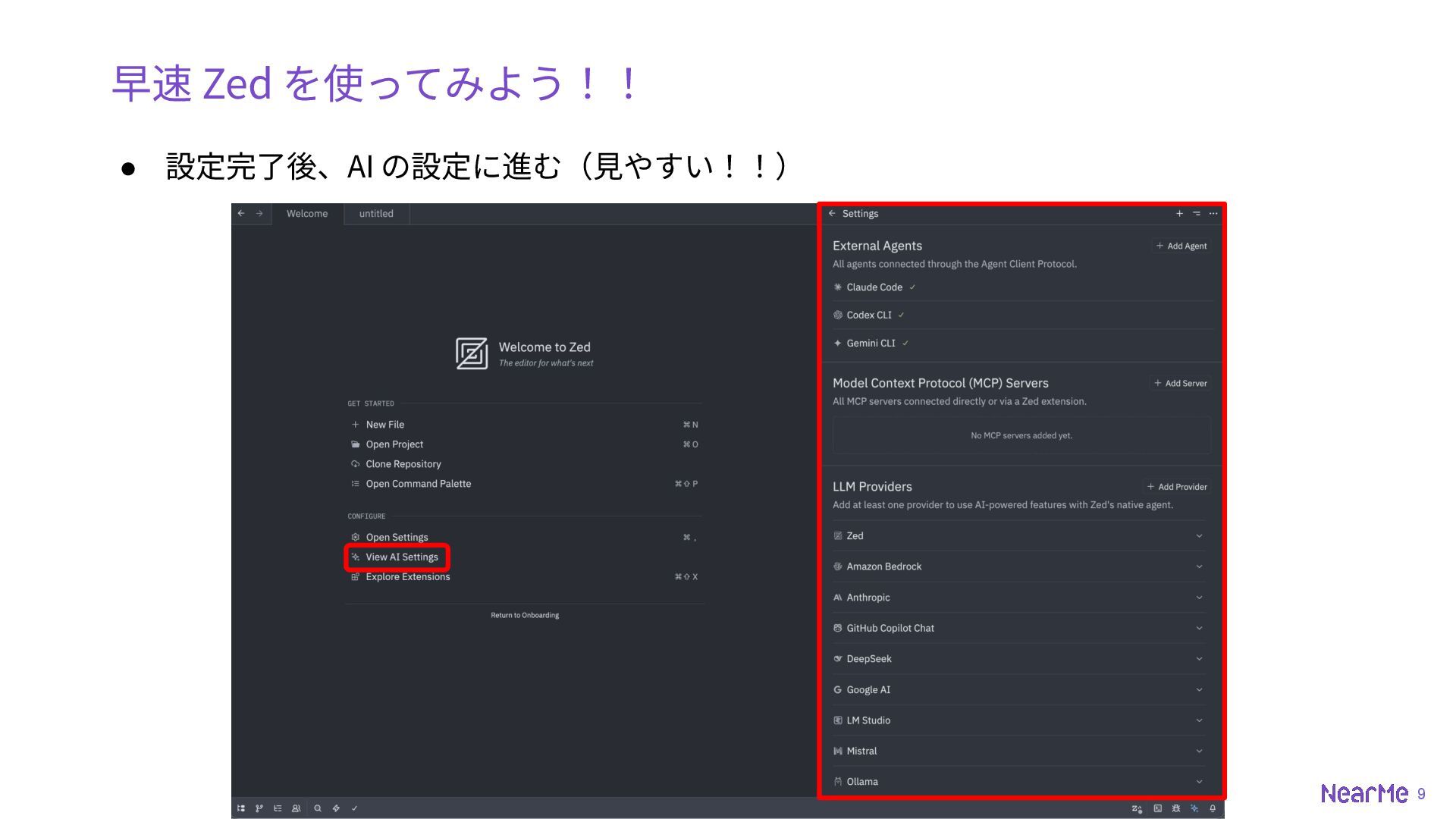Click the search magnifier icon in status bar
The width and height of the screenshot is (1456, 819).
318,808
